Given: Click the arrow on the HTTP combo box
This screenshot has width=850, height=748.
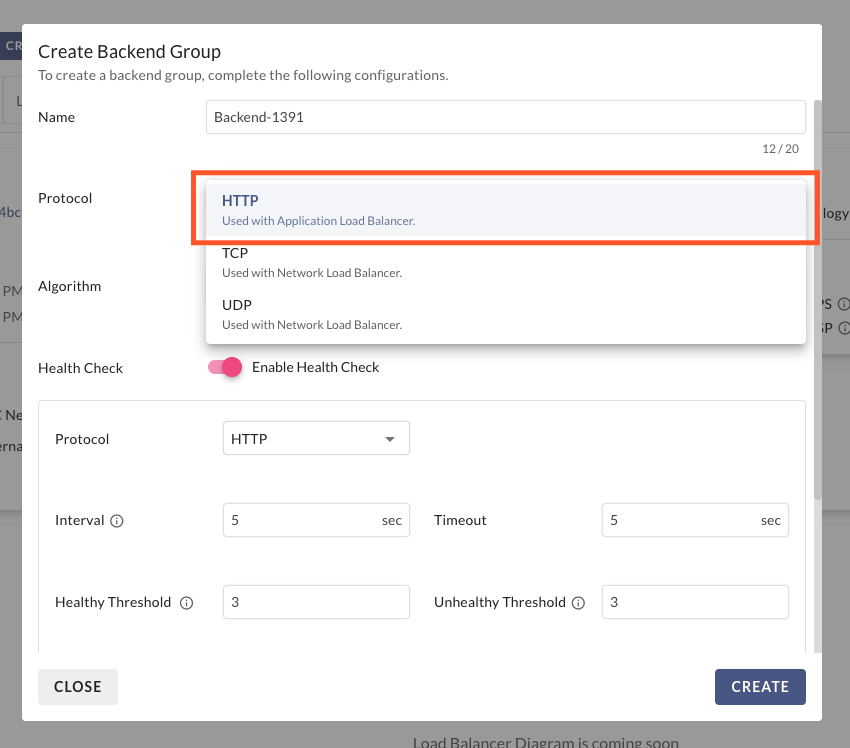Looking at the screenshot, I should pos(390,439).
